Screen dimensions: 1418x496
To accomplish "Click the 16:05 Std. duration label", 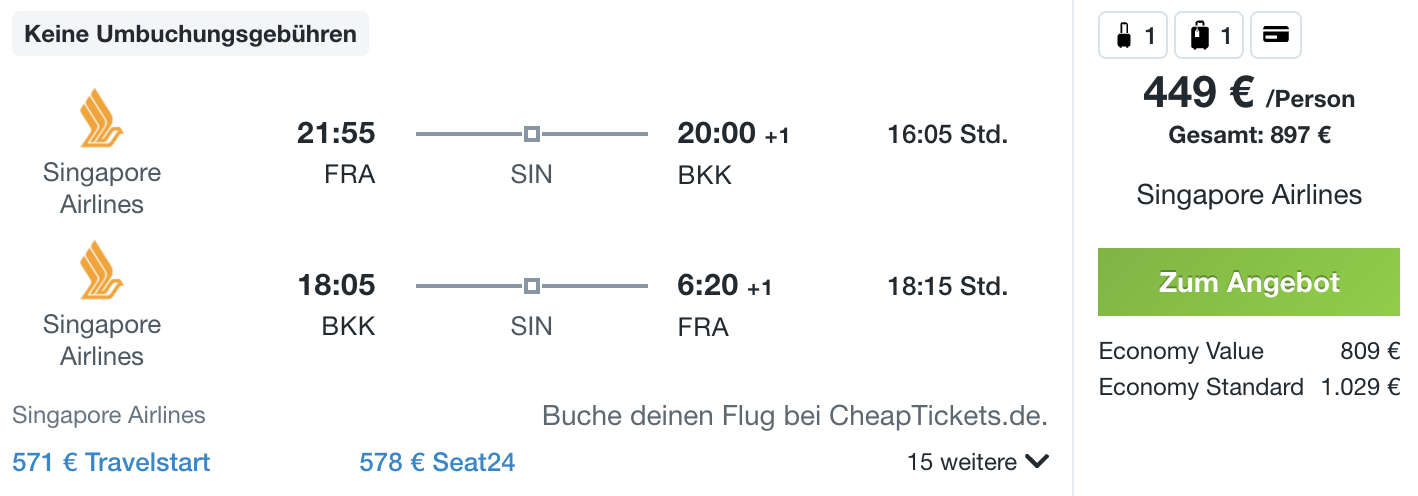I will point(948,134).
